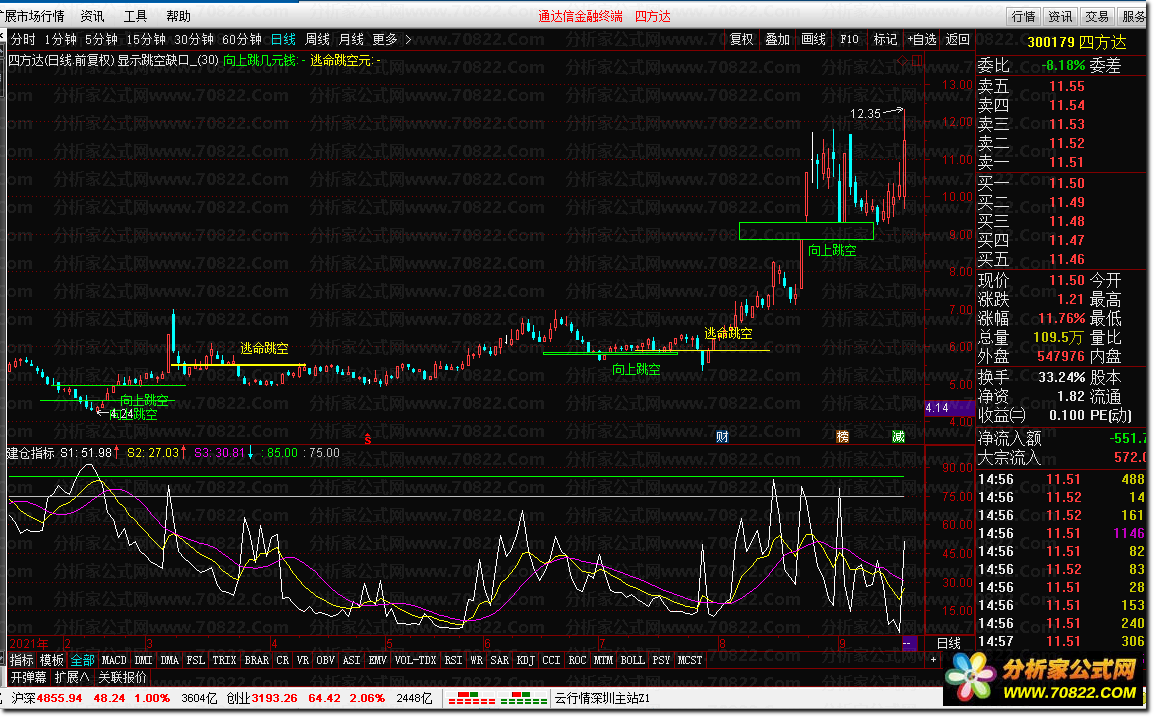Select the TRIX indicator tab

pyautogui.click(x=225, y=660)
